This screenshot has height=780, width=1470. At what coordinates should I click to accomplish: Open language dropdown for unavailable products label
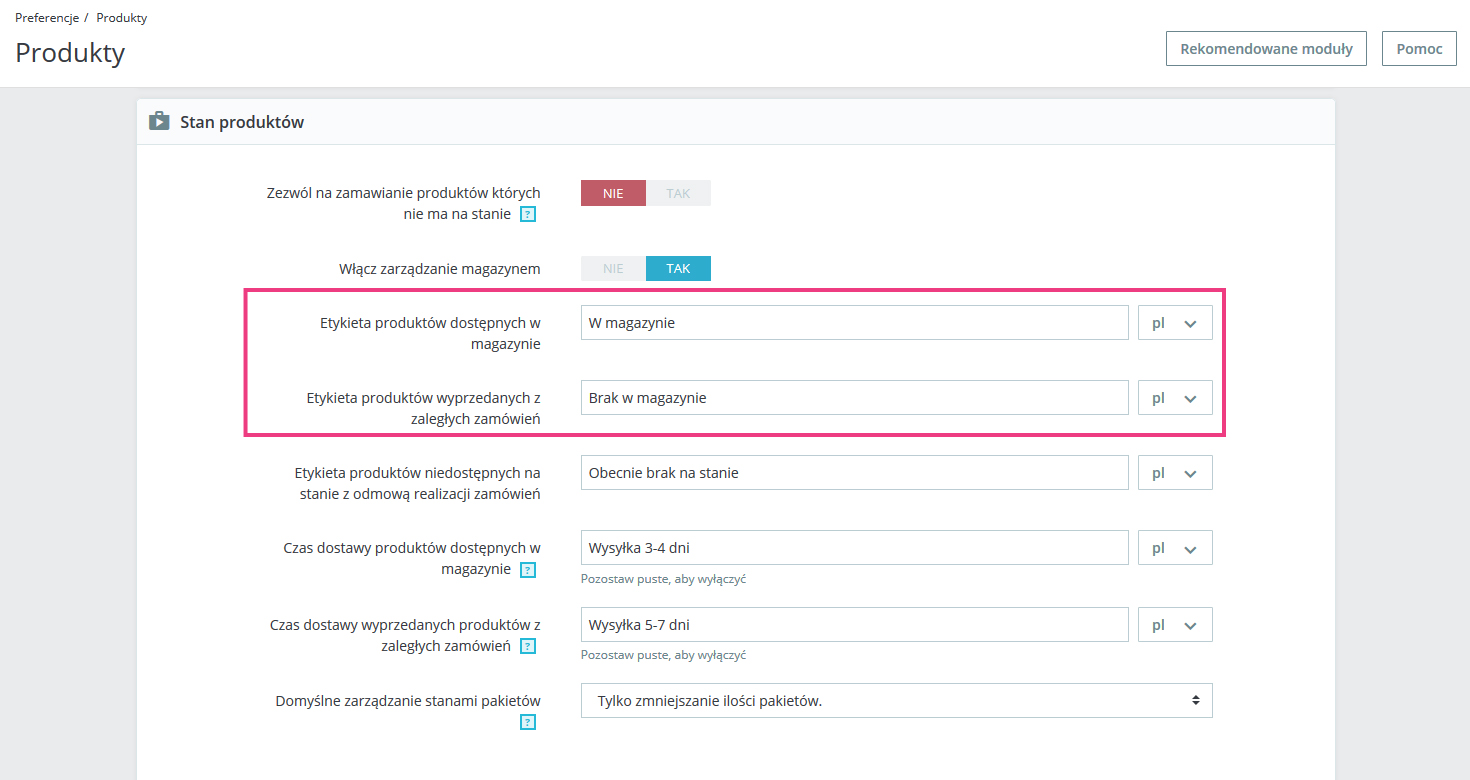(1175, 473)
